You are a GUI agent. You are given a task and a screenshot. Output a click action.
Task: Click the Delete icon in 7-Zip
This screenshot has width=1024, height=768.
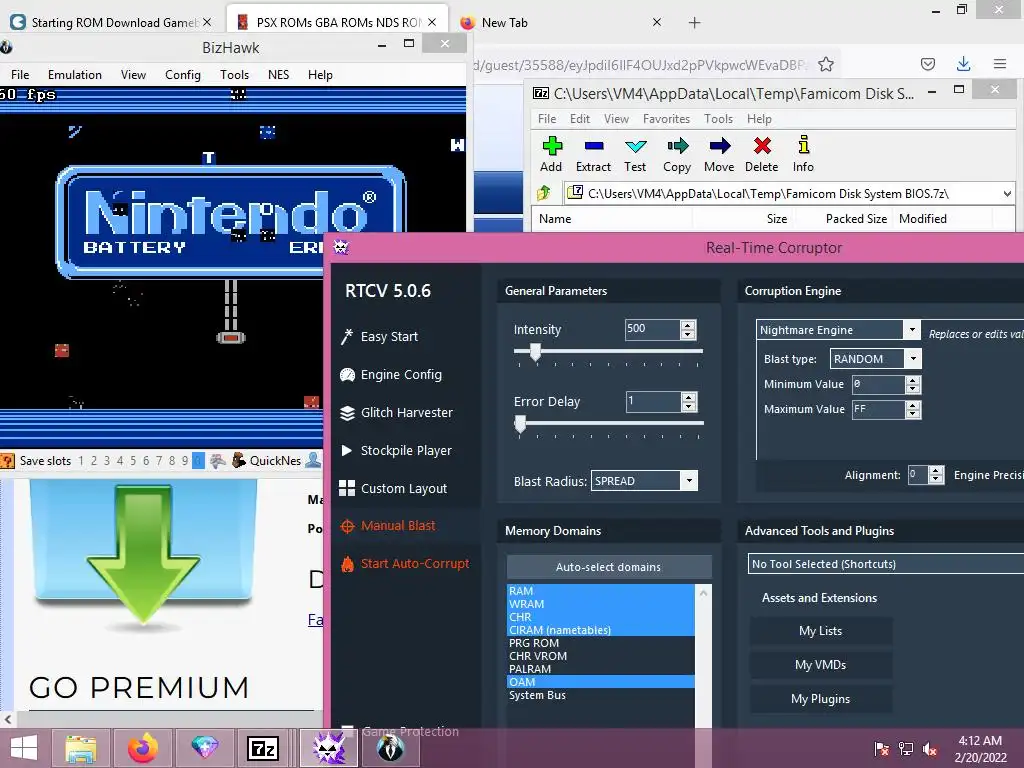coord(761,146)
